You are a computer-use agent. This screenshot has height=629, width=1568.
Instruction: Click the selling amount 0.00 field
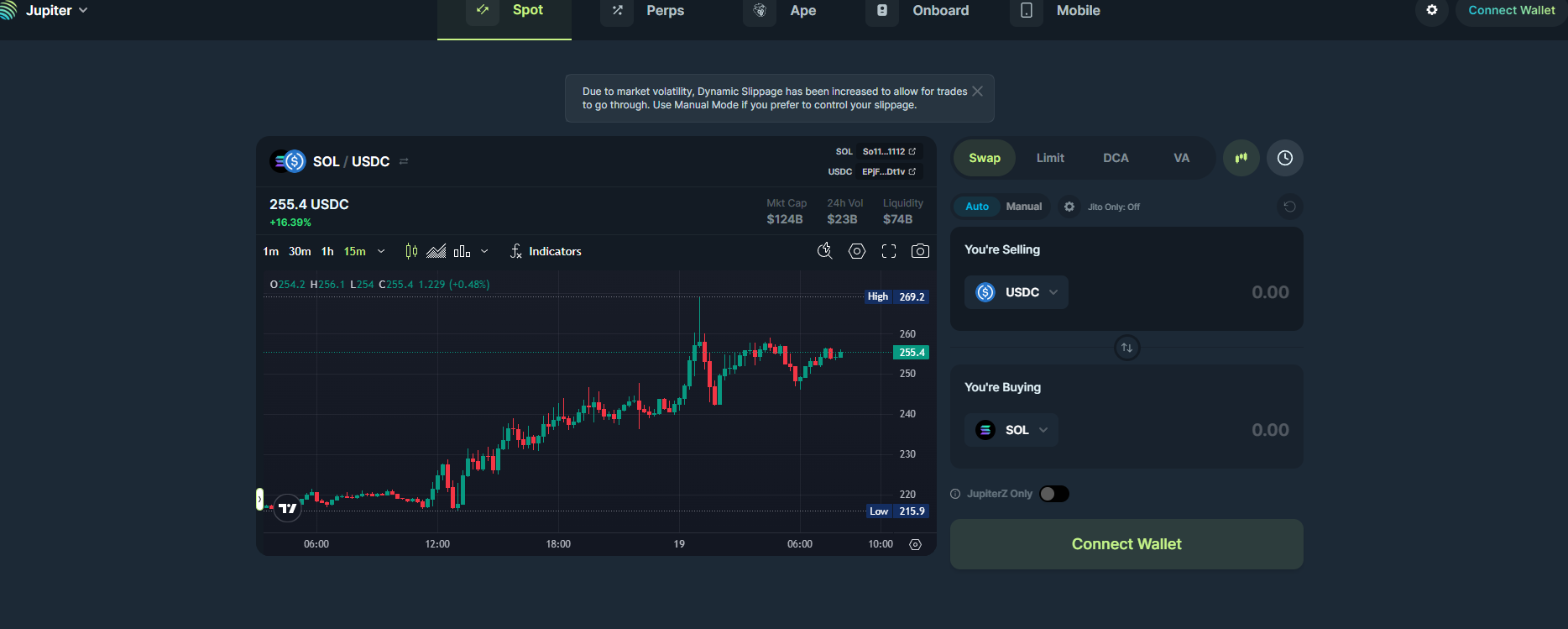coord(1270,292)
